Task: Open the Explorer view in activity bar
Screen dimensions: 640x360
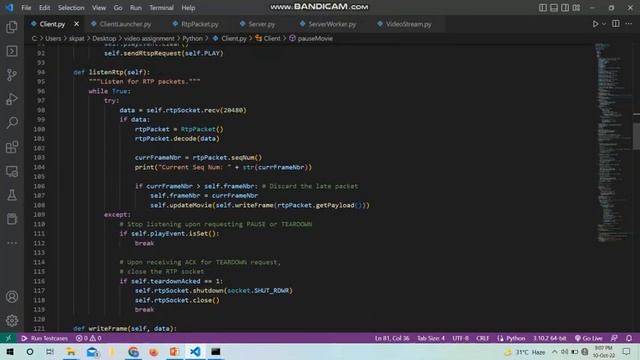Action: click(12, 27)
